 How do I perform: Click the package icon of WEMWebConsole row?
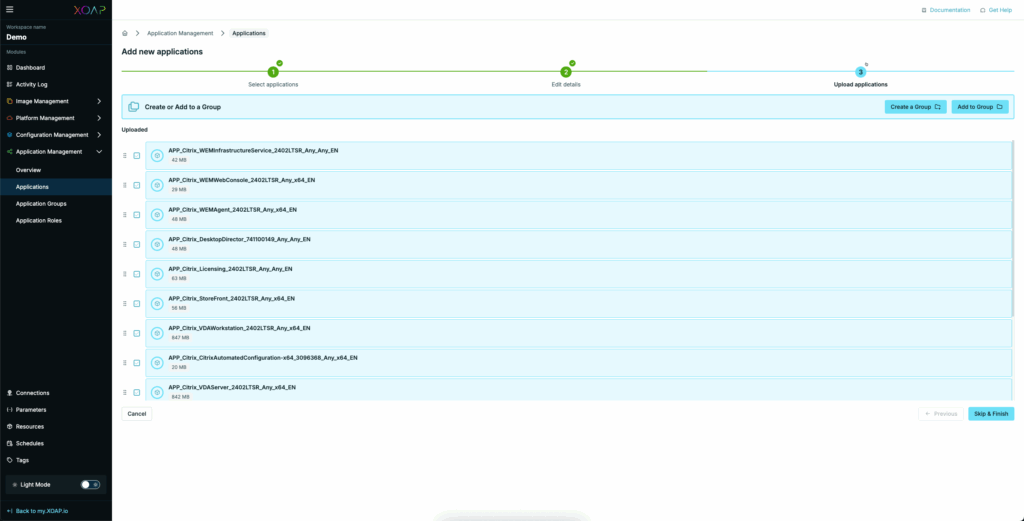click(x=157, y=185)
